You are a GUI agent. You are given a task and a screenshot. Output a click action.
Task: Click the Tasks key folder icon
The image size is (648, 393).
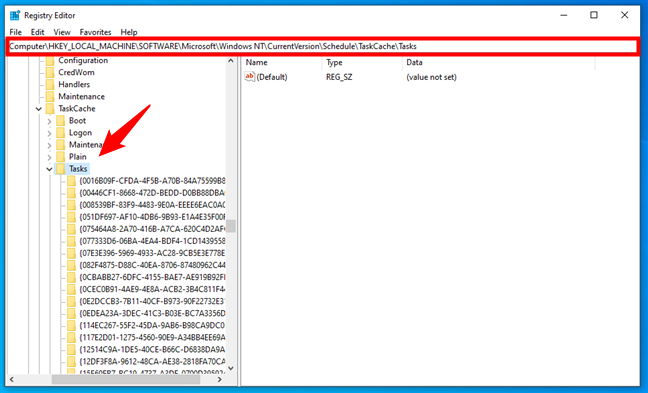[x=61, y=169]
